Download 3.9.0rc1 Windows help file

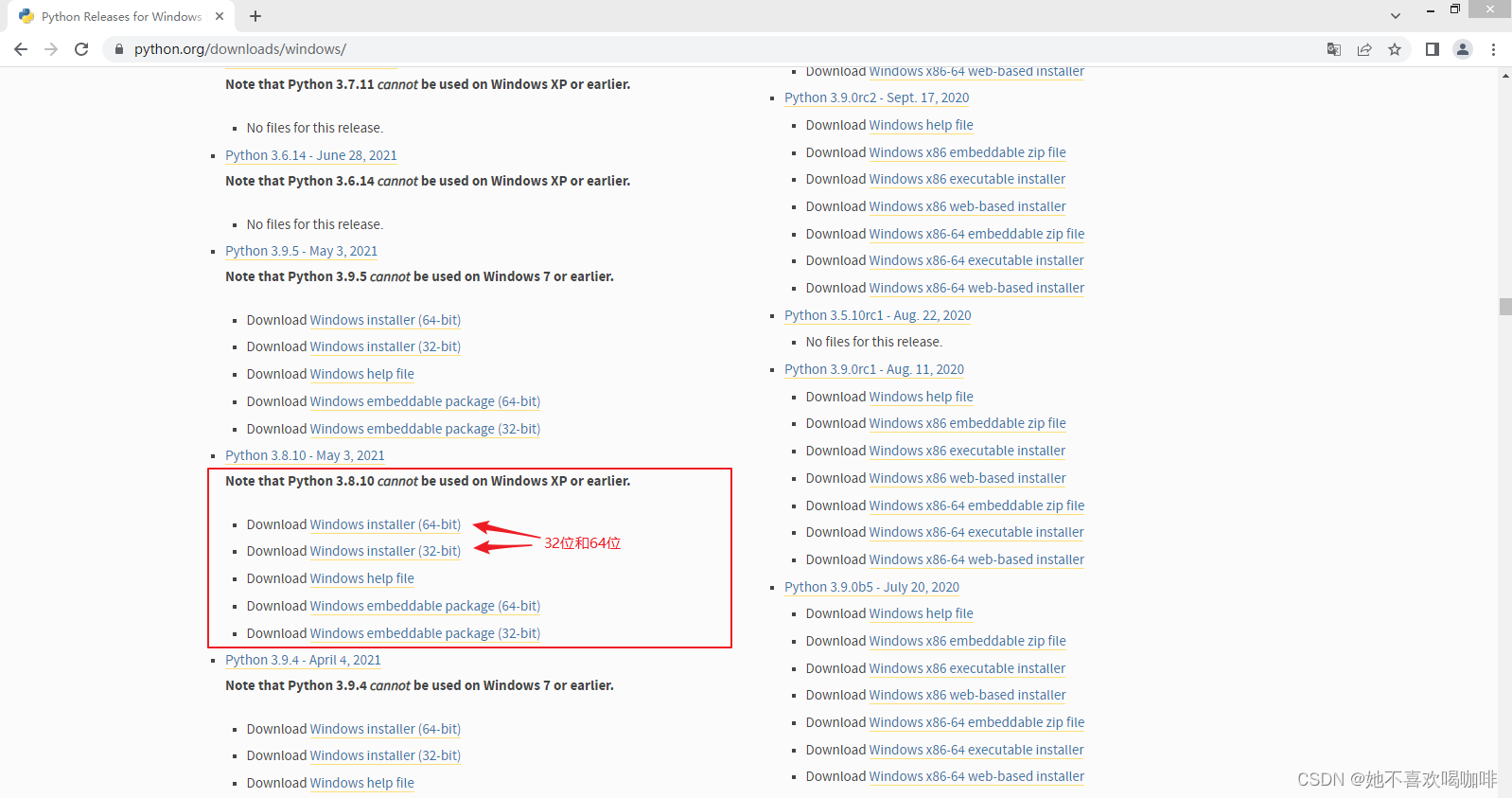pyautogui.click(x=922, y=397)
